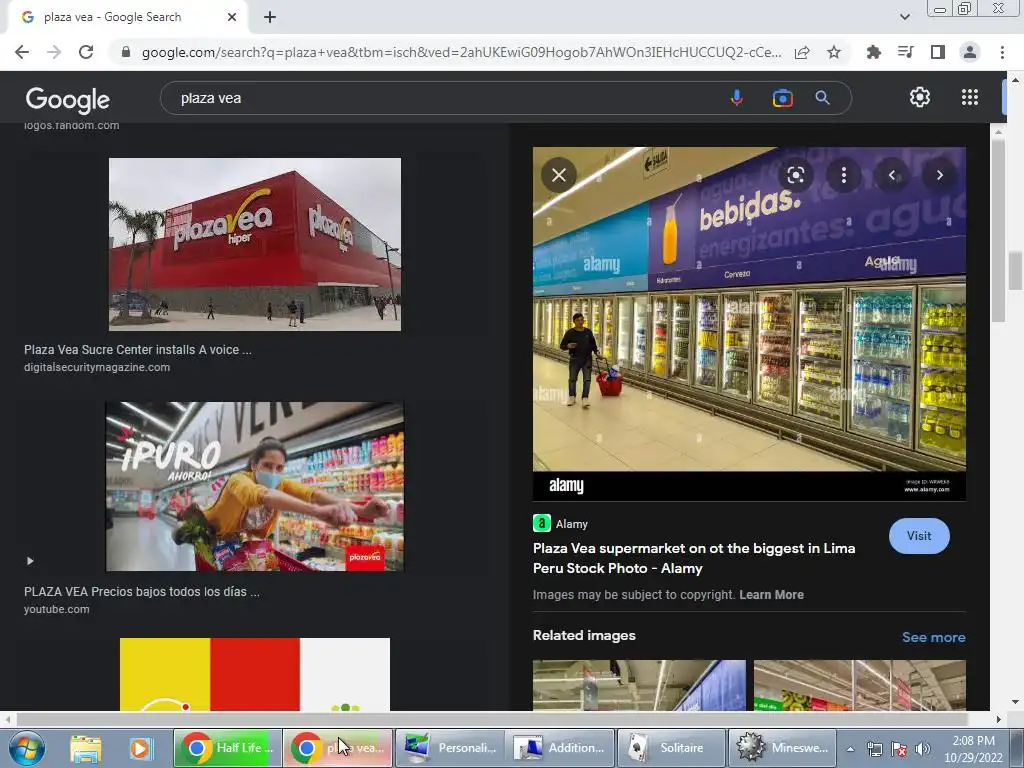The height and width of the screenshot is (768, 1024).
Task: Open the Alamy source link
Action: click(x=561, y=524)
